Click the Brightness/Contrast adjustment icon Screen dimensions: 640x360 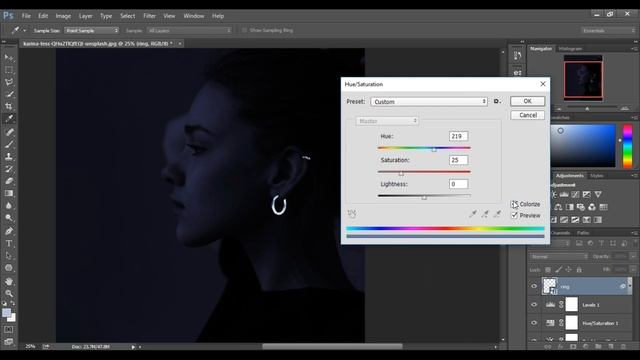pyautogui.click(x=554, y=195)
